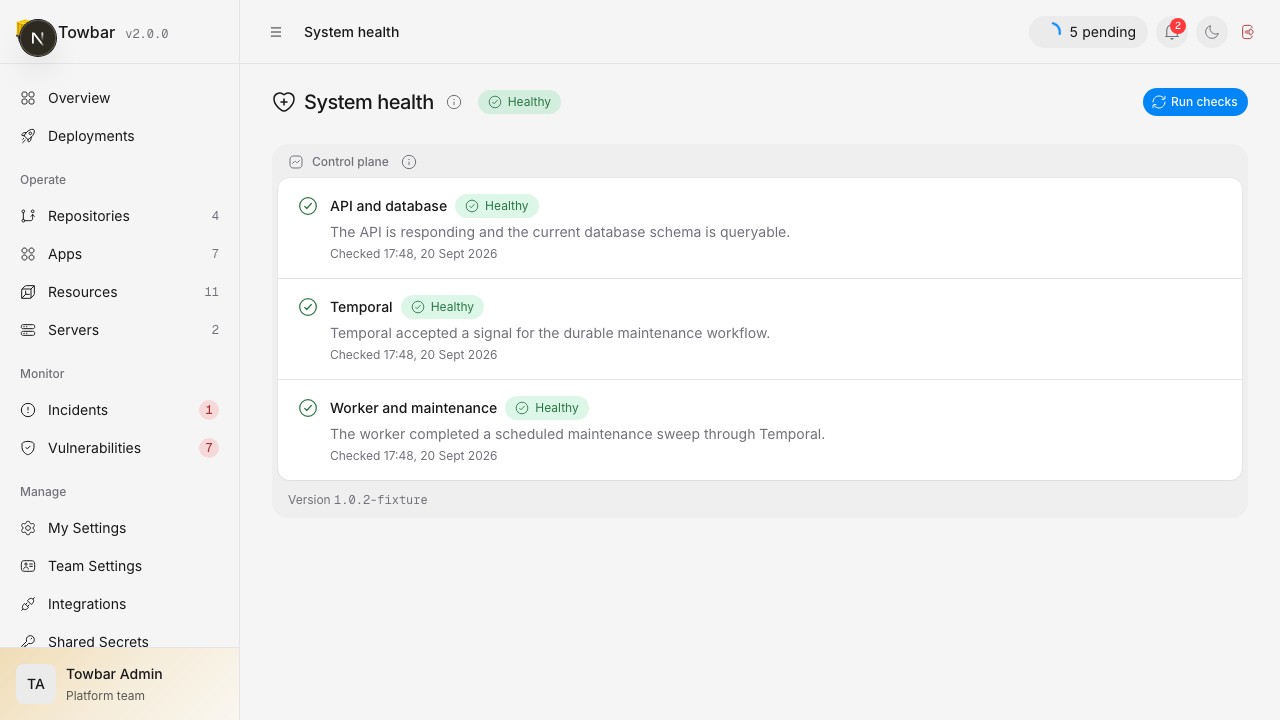Click 'The worker completed' description text
This screenshot has width=1280, height=720.
[577, 434]
